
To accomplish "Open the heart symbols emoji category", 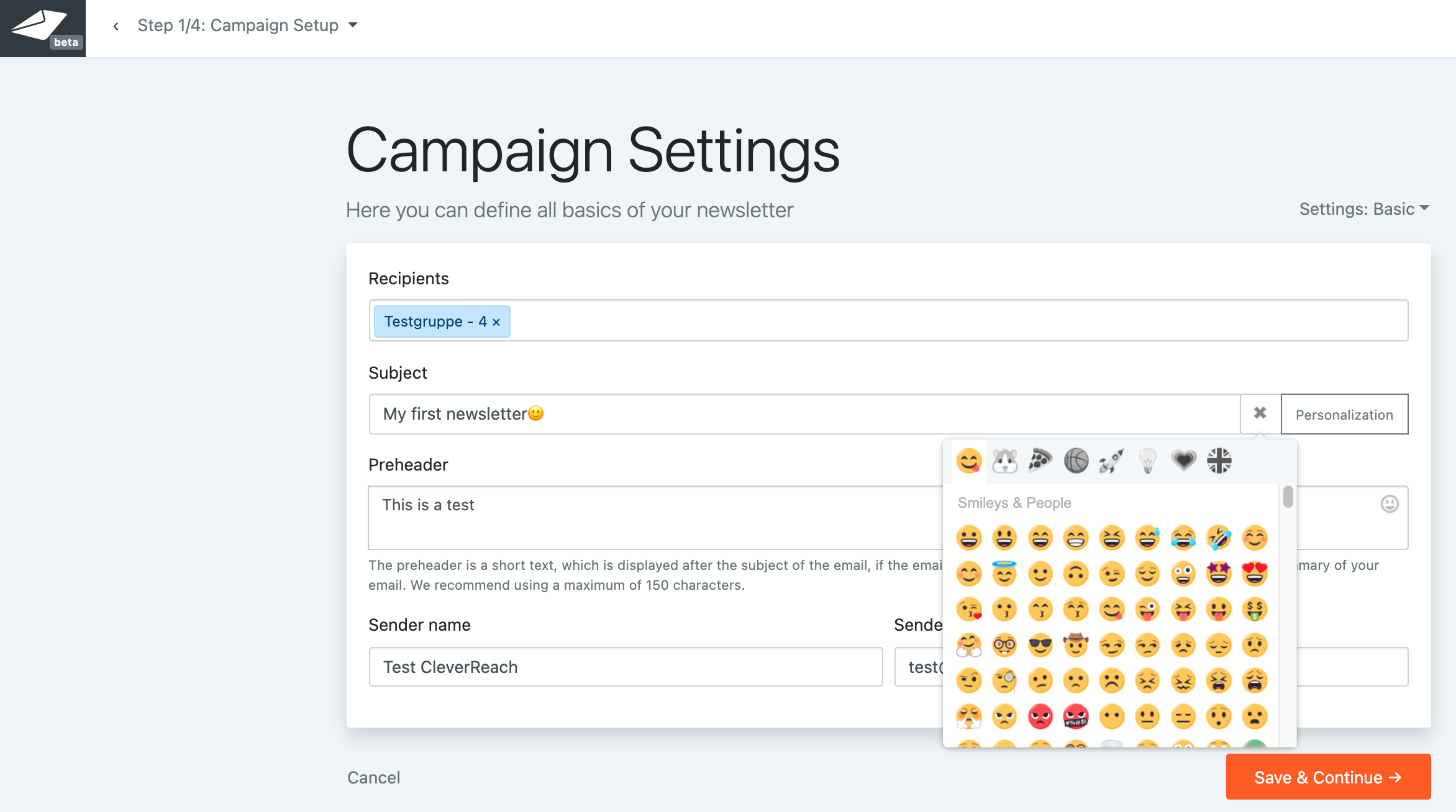I will (x=1183, y=461).
